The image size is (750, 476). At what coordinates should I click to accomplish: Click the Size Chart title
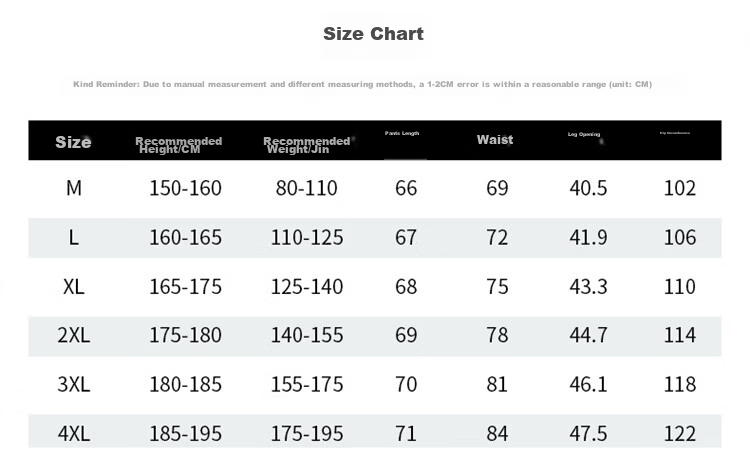[373, 33]
